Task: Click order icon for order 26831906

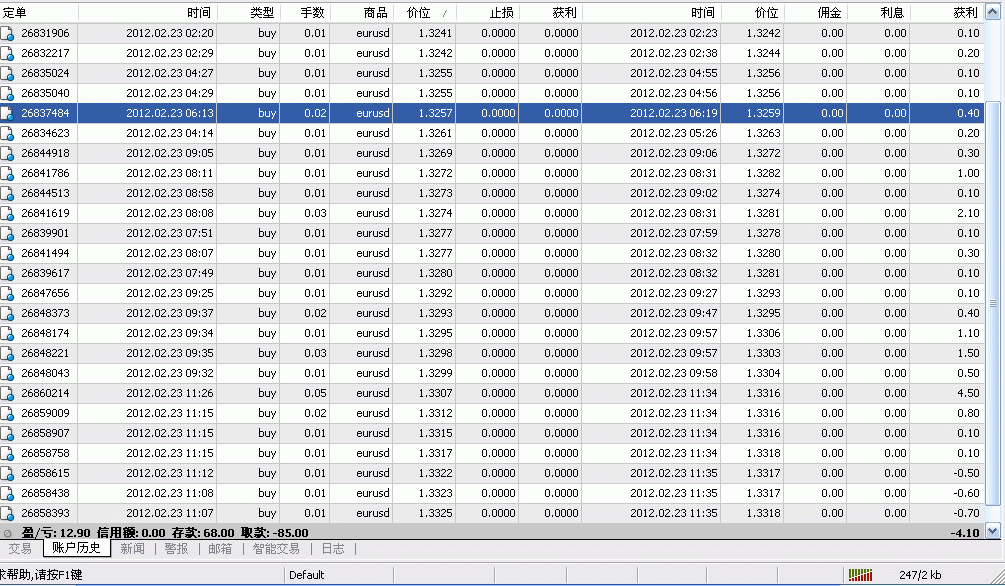Action: point(7,33)
